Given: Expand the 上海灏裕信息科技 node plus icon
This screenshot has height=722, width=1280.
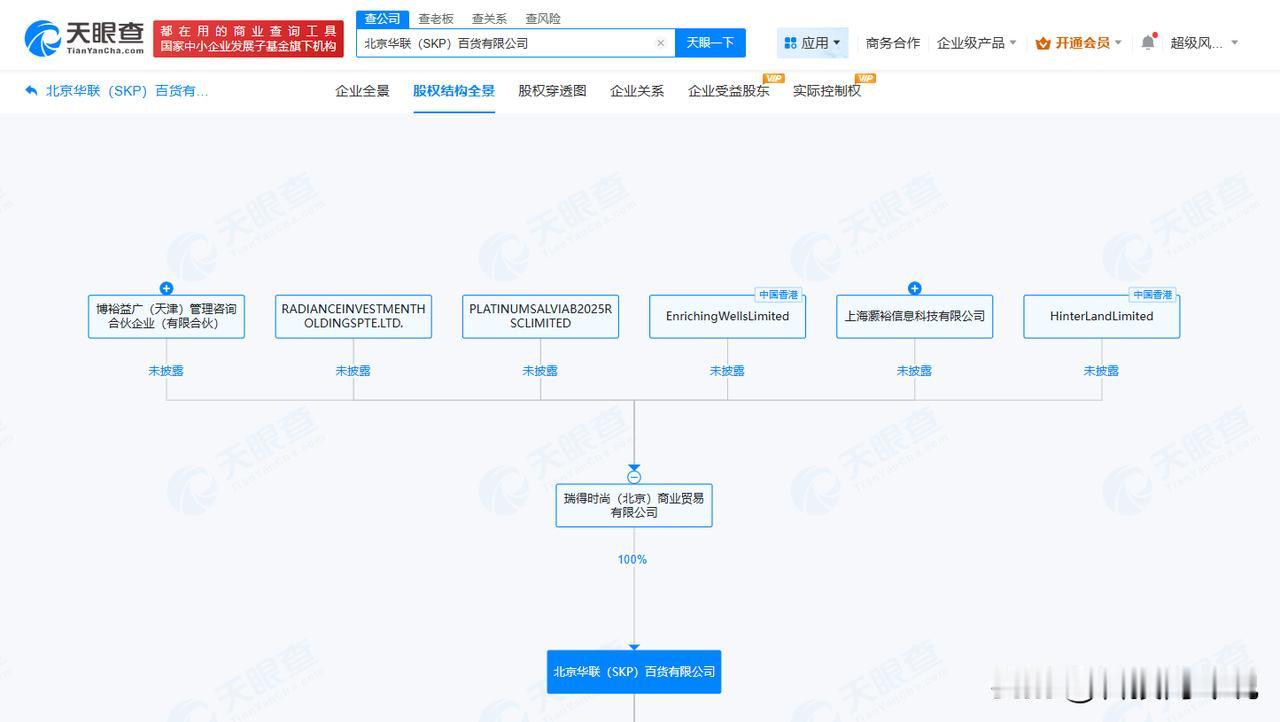Looking at the screenshot, I should point(914,289).
